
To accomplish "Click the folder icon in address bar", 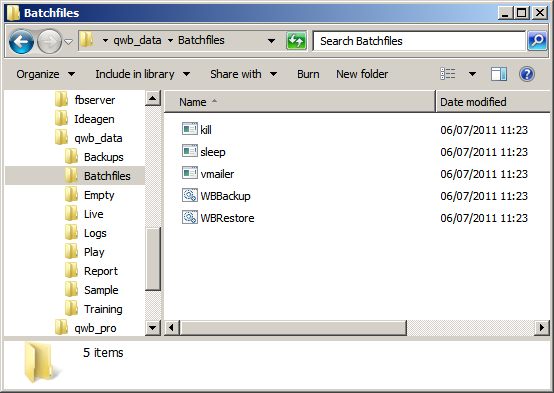I will tap(86, 40).
